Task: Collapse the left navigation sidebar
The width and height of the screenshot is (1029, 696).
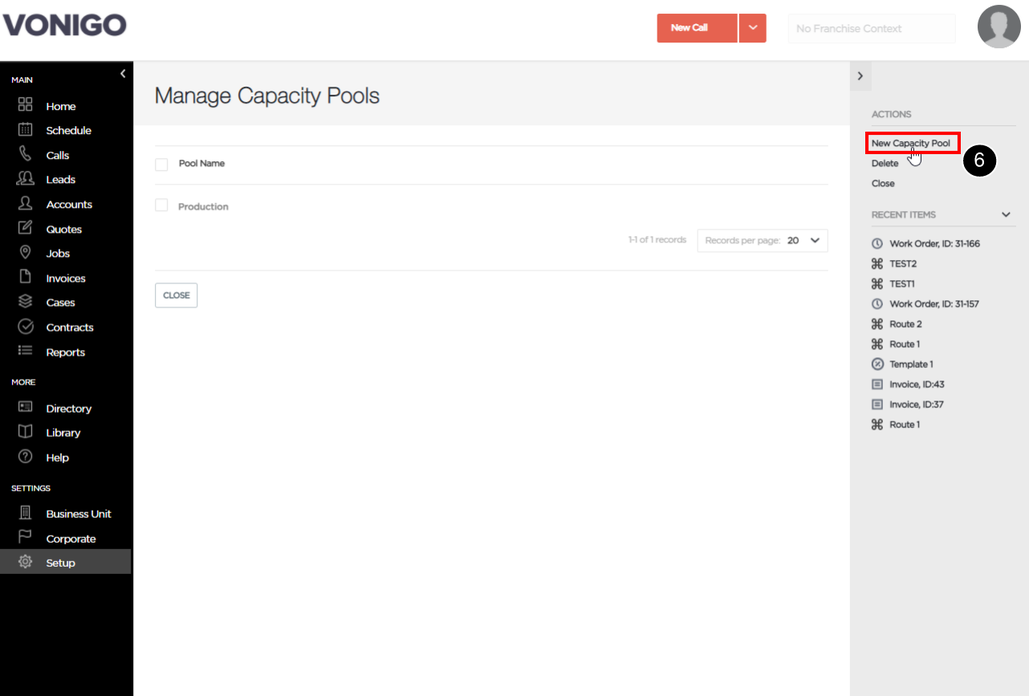Action: (123, 74)
